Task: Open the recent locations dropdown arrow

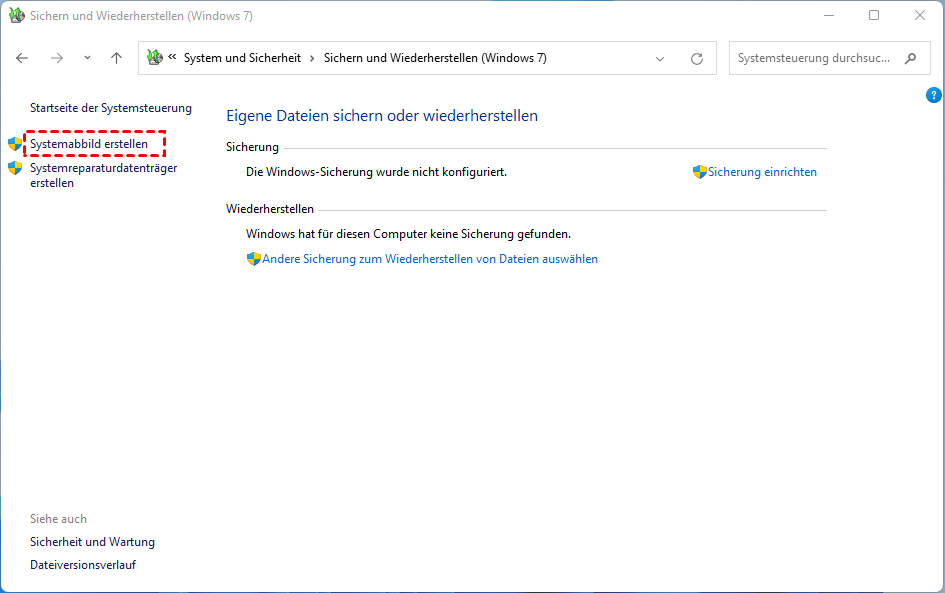Action: [x=87, y=58]
